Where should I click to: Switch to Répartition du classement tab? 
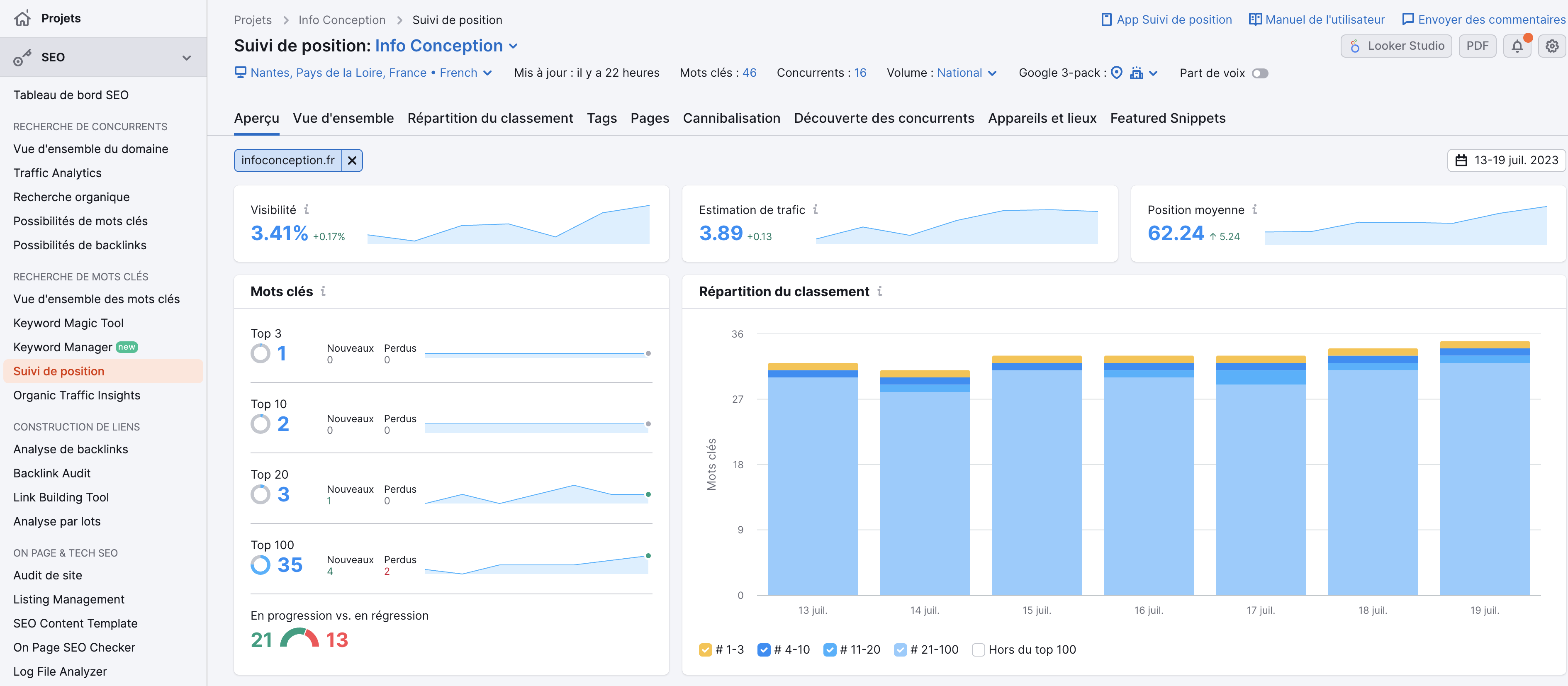490,118
